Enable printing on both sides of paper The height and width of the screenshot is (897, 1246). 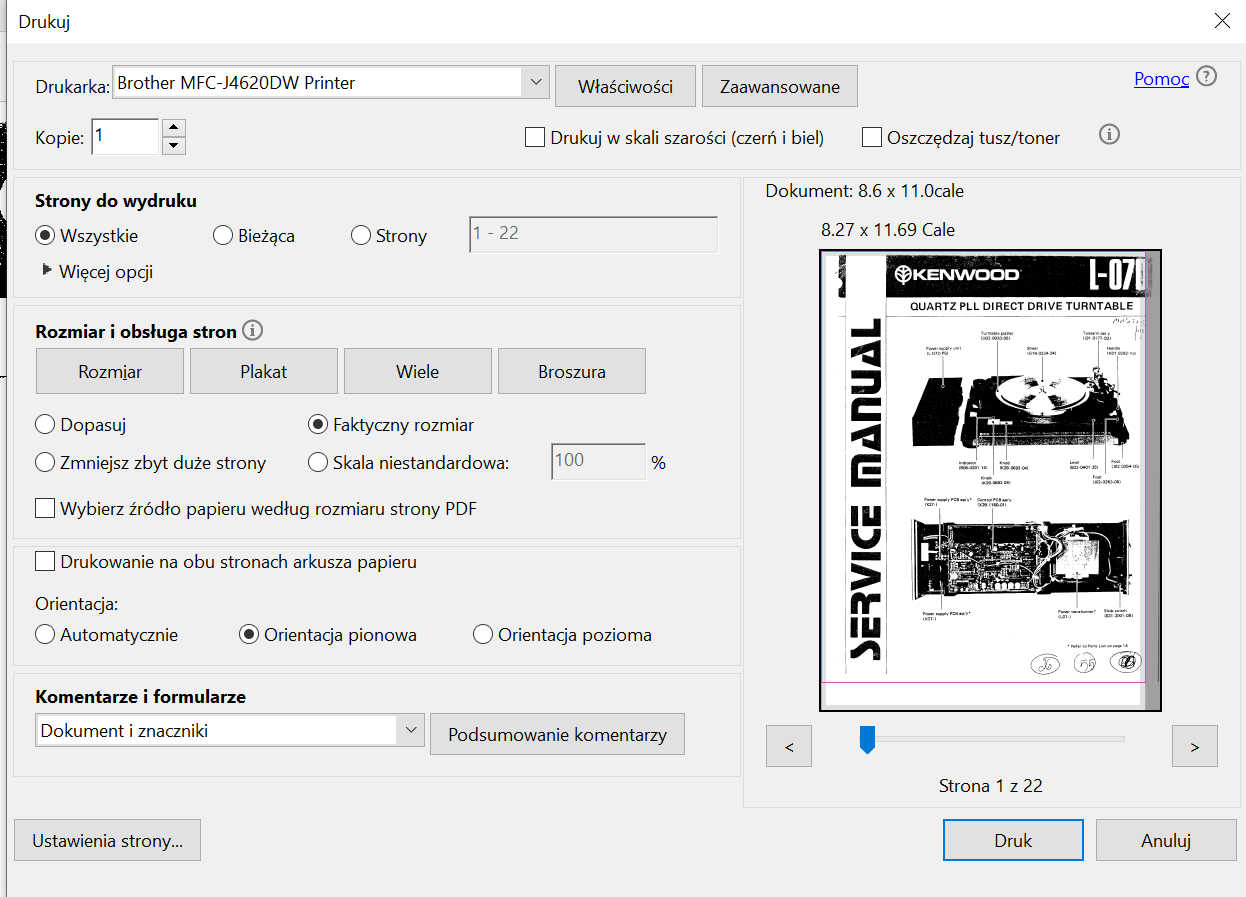(x=45, y=562)
